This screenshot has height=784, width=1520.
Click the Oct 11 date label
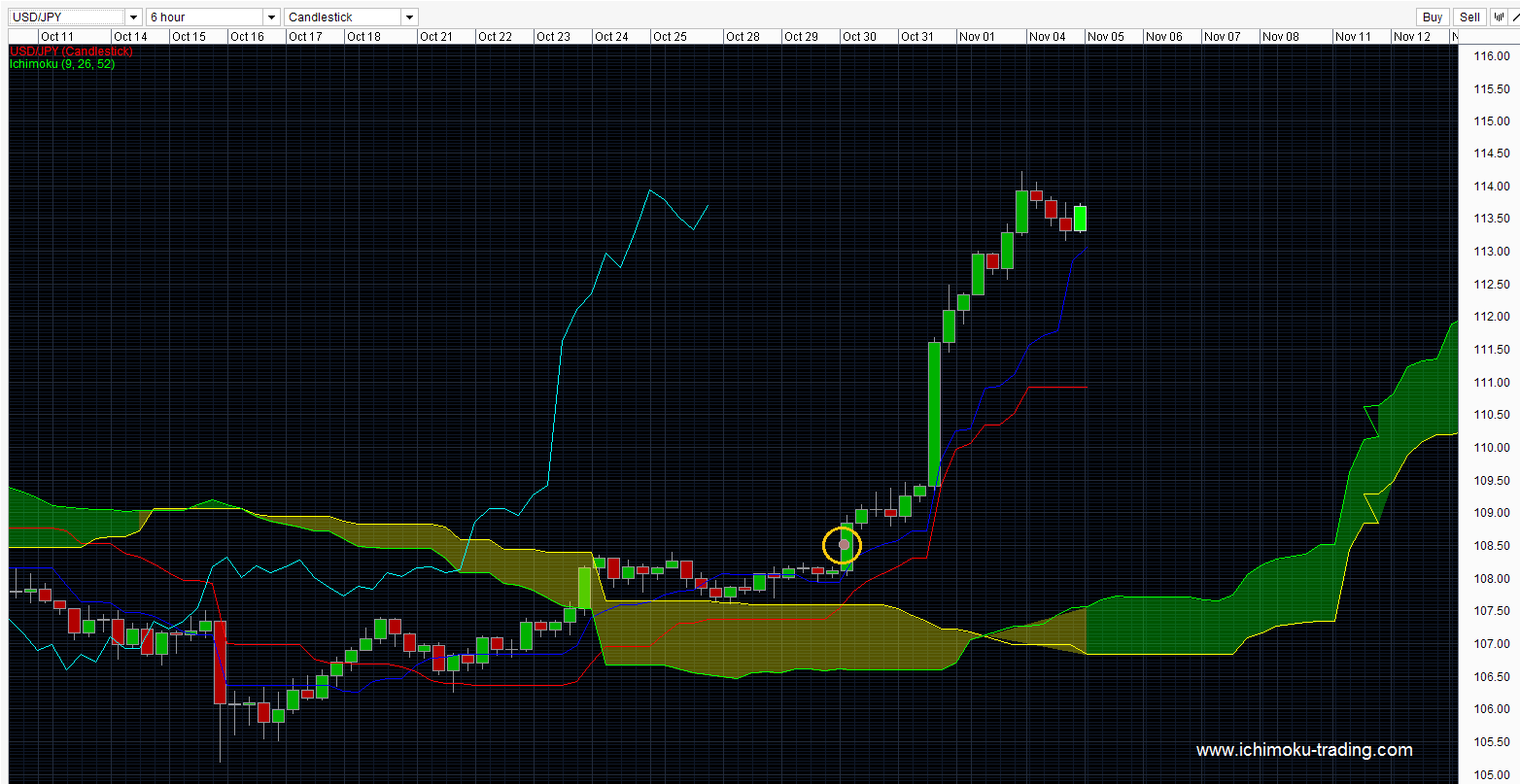pyautogui.click(x=57, y=37)
